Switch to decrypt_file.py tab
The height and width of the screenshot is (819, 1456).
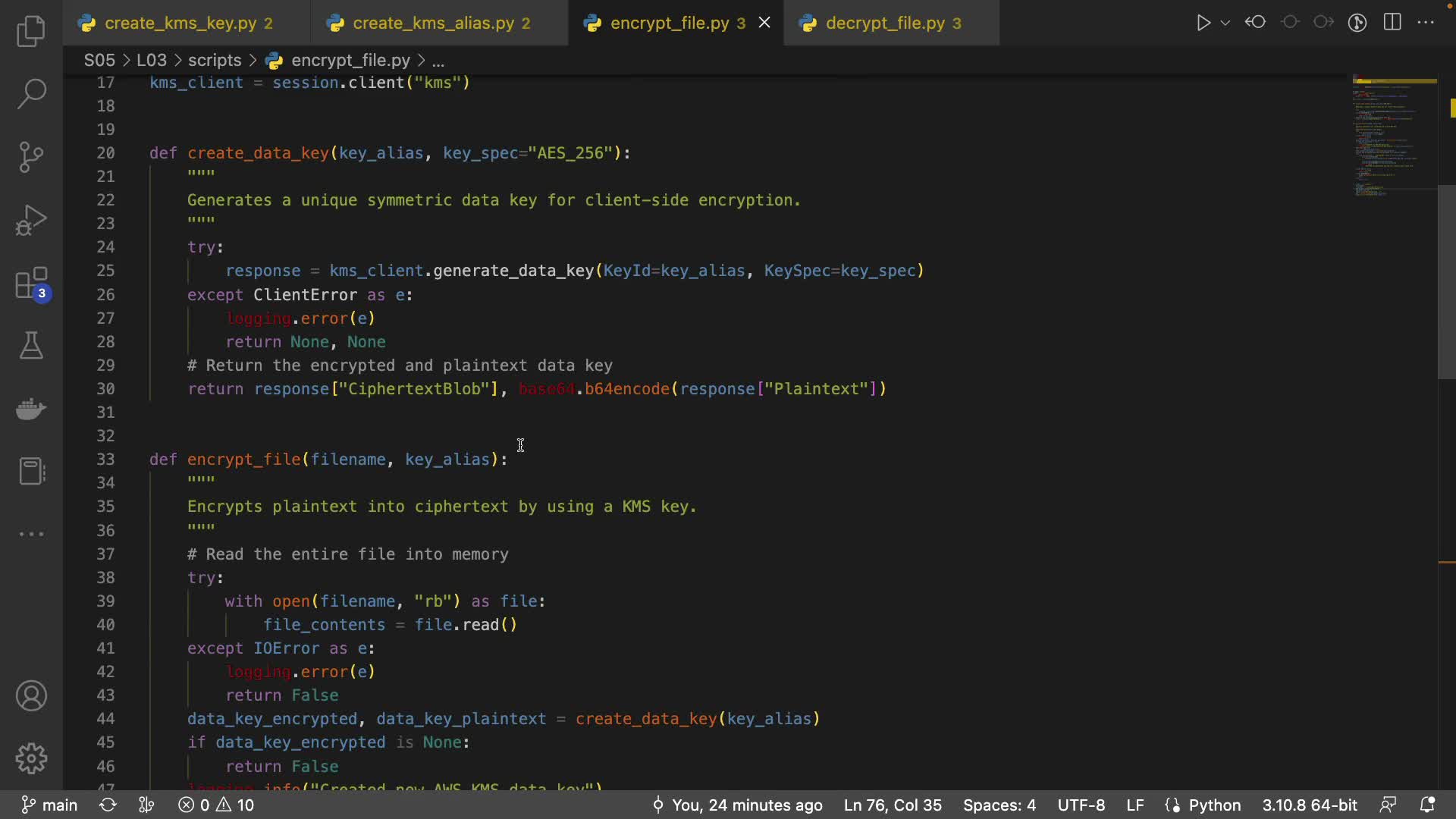885,23
